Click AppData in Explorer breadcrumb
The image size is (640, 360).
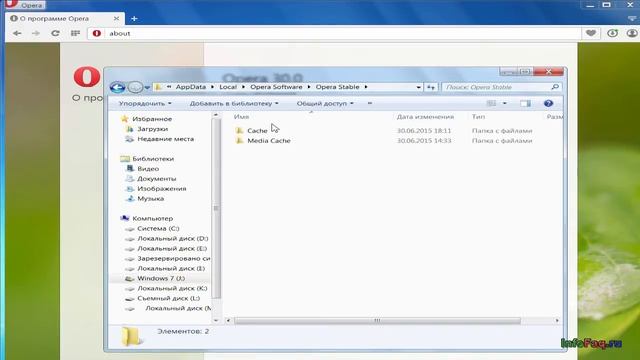coord(191,87)
